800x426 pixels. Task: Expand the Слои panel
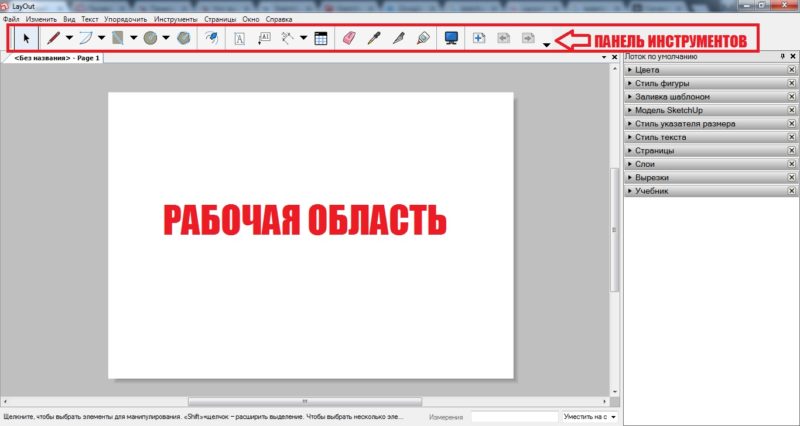pyautogui.click(x=645, y=163)
